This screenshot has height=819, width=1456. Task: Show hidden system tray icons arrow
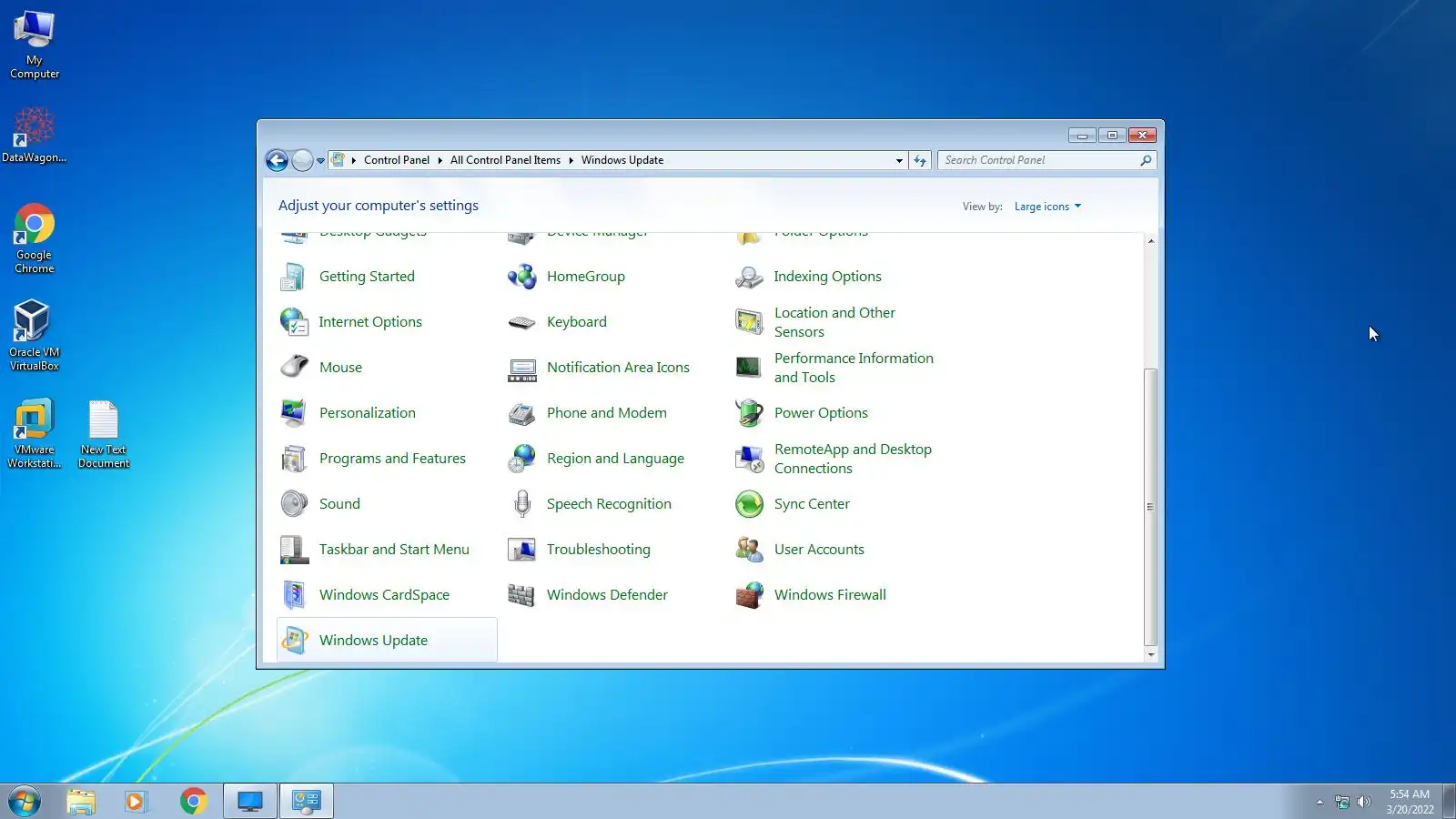1319,802
